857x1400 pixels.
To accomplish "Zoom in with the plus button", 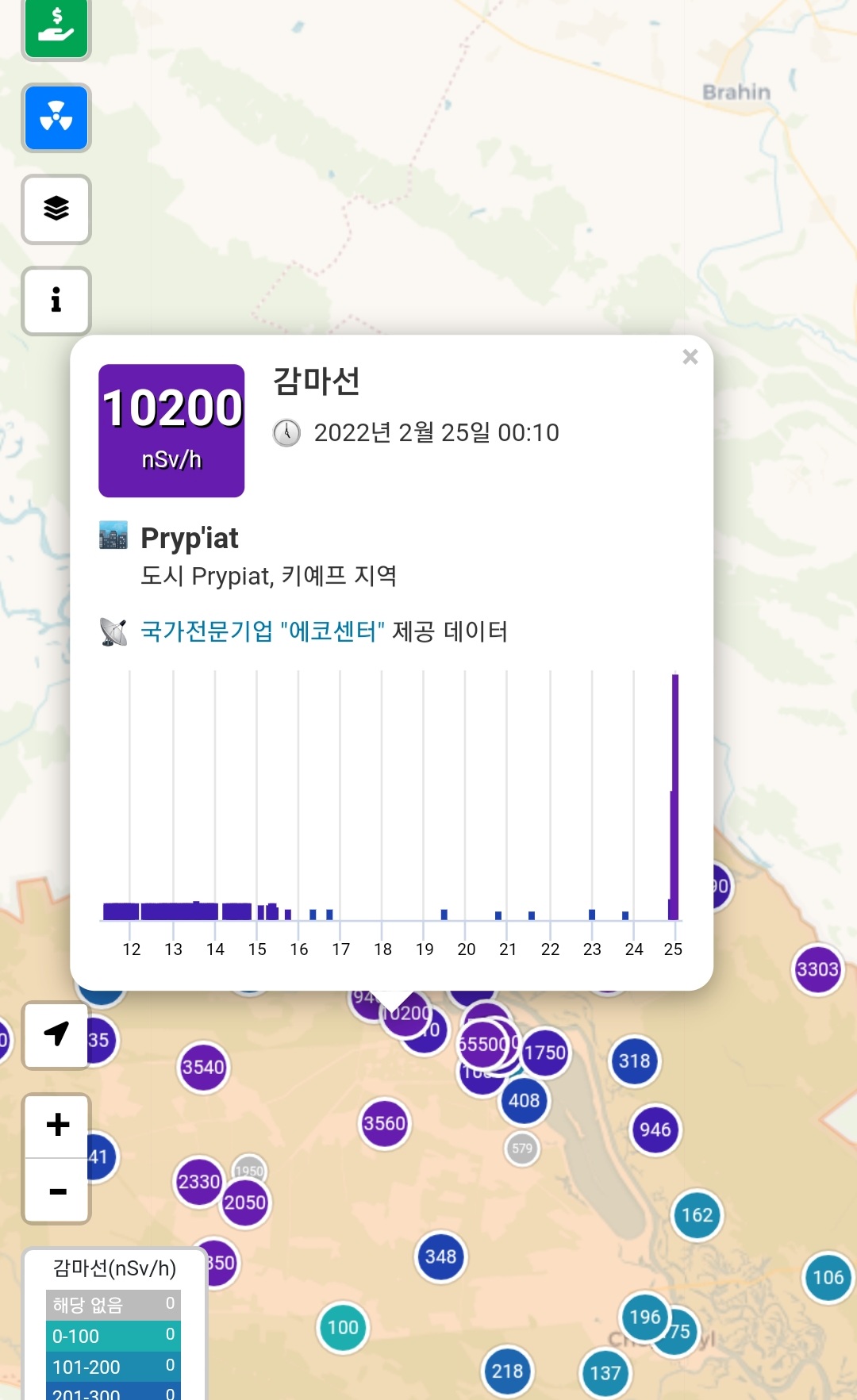I will (x=57, y=1125).
